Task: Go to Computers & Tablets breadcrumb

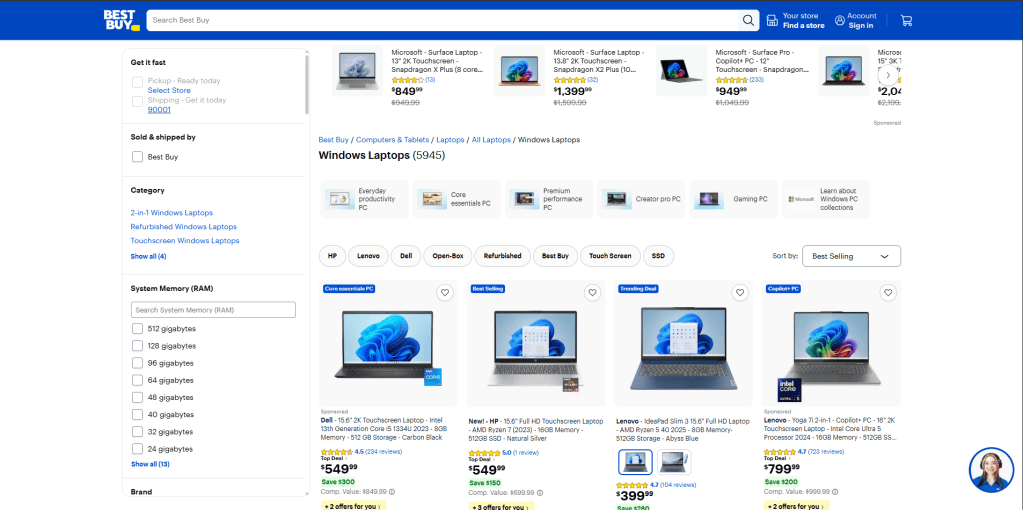Action: coord(393,140)
